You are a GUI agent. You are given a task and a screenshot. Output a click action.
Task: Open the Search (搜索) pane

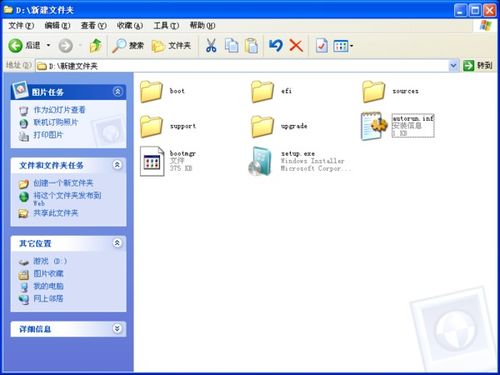click(x=128, y=46)
